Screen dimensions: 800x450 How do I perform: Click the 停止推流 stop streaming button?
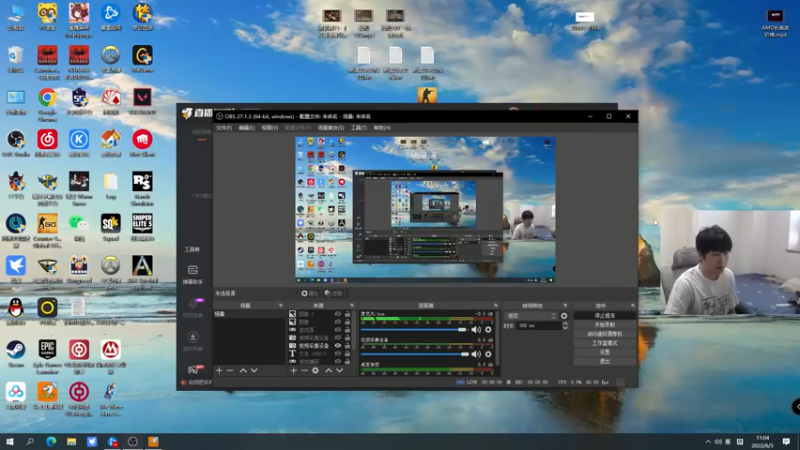pos(604,315)
